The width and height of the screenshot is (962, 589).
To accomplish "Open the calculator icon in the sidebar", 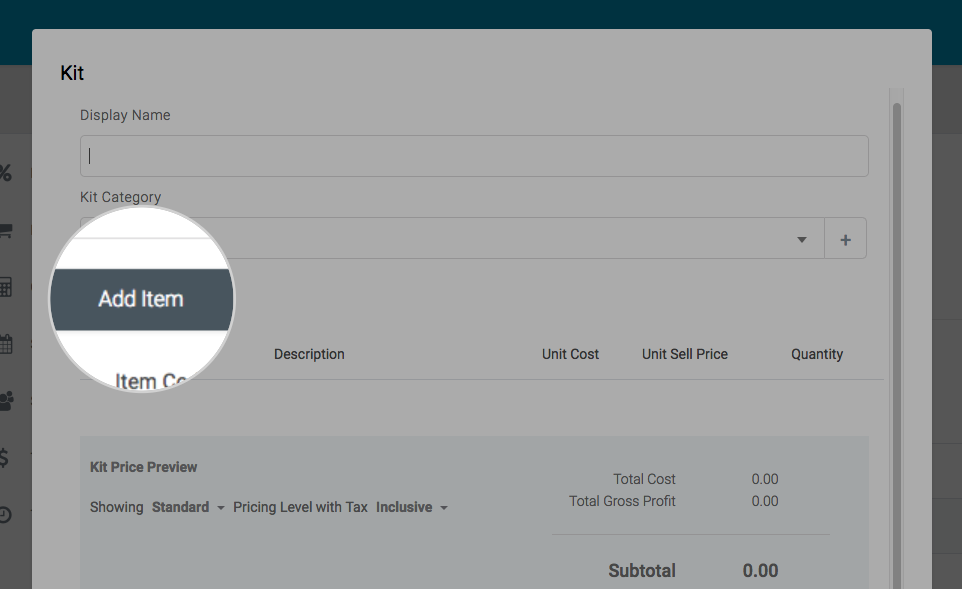I will point(5,288).
